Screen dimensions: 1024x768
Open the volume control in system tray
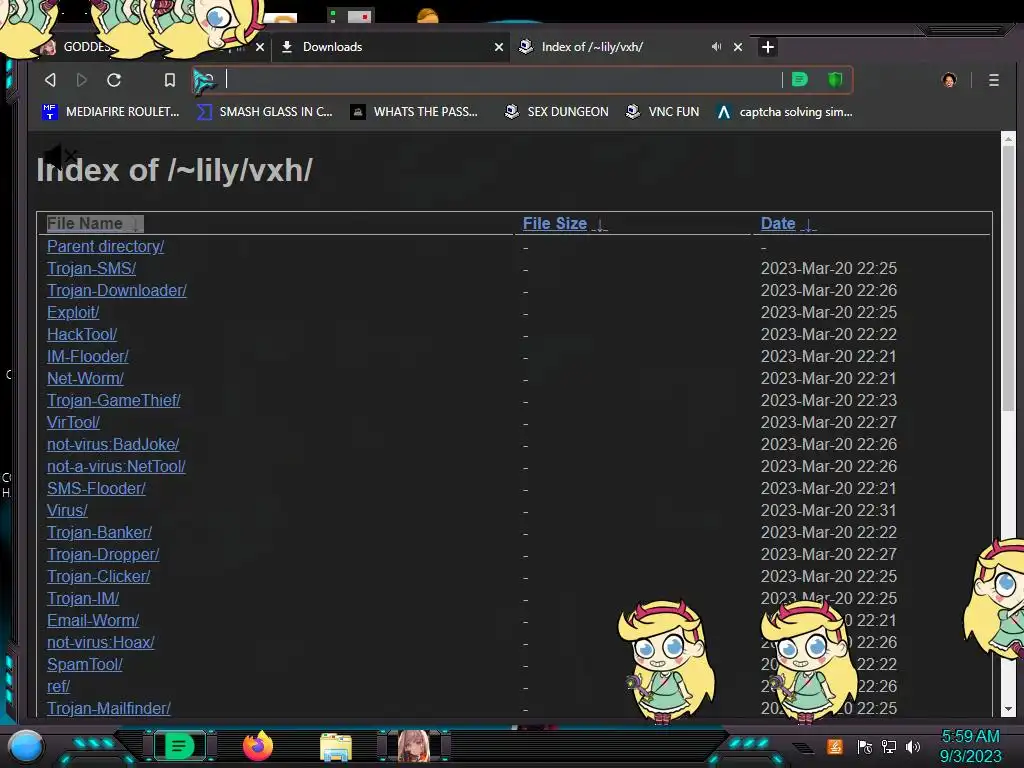coord(913,747)
